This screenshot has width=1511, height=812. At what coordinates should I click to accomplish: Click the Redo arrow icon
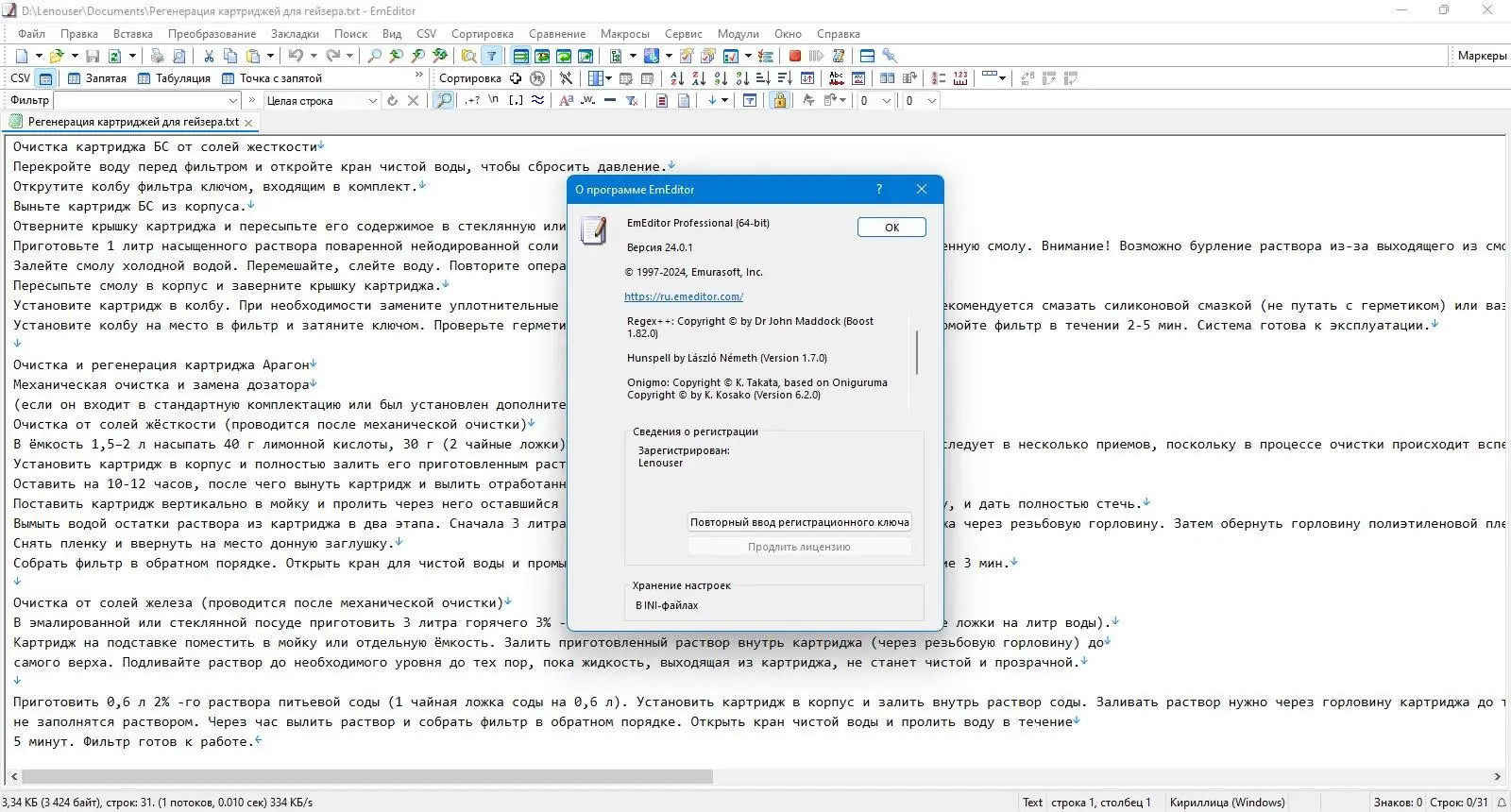coord(332,56)
